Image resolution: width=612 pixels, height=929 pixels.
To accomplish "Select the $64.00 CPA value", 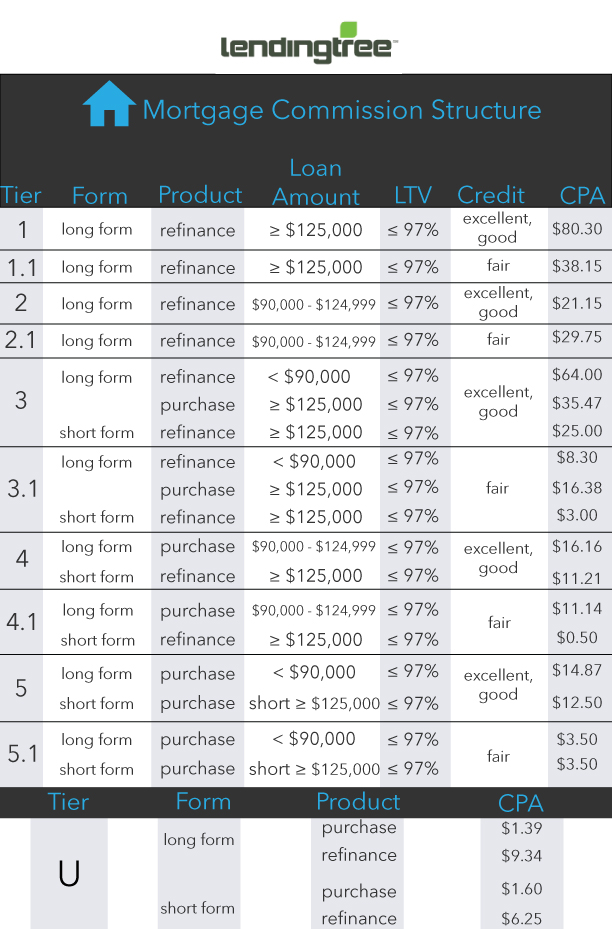I will (577, 375).
